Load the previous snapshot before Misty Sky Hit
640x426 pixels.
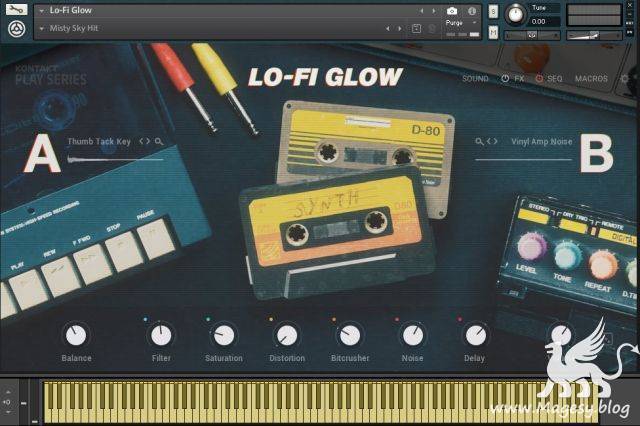point(388,29)
